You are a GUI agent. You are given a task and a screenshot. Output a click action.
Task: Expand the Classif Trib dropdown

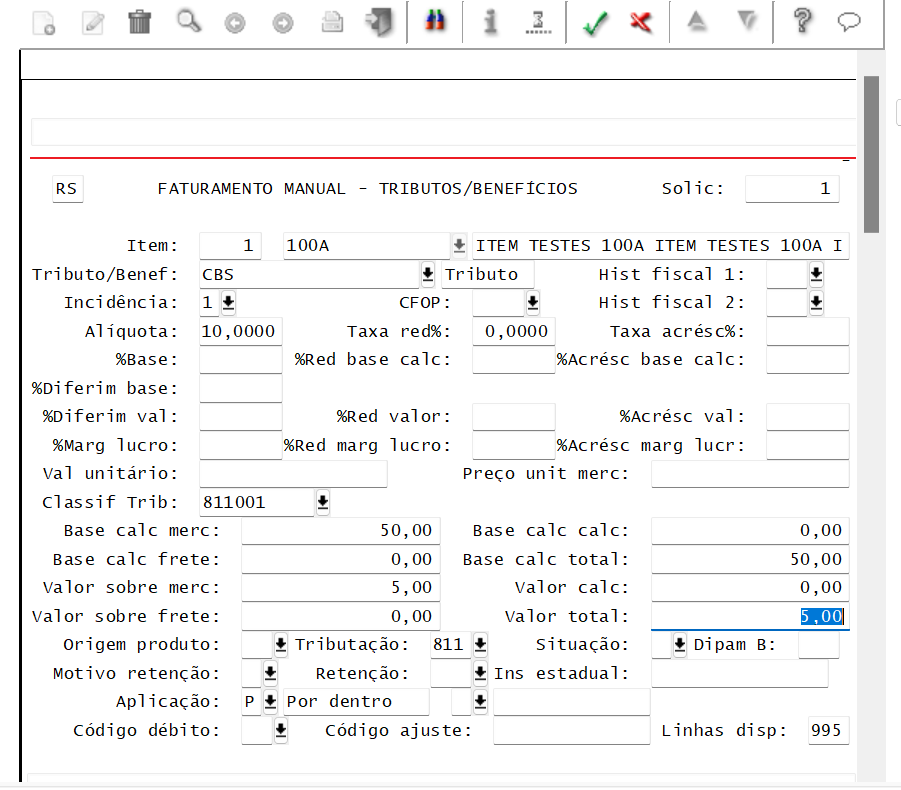322,502
